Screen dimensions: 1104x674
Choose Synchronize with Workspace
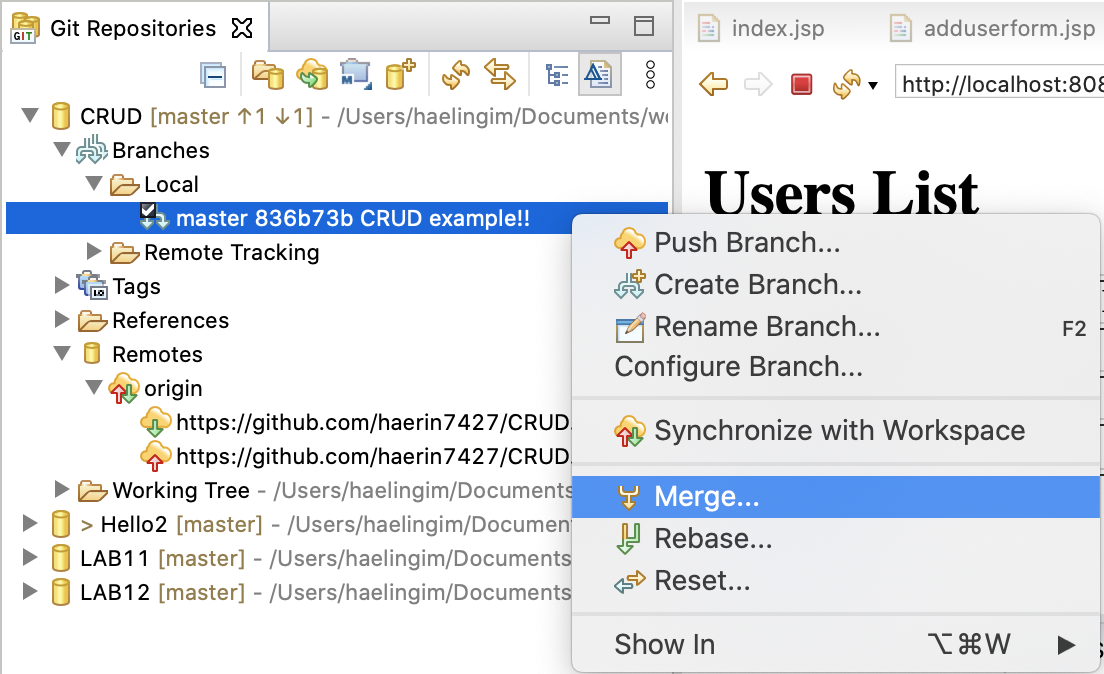click(x=836, y=431)
